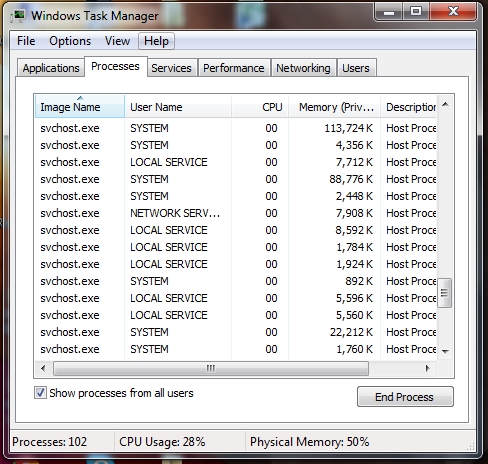488x464 pixels.
Task: Close the Windows Task Manager window
Action: click(453, 12)
